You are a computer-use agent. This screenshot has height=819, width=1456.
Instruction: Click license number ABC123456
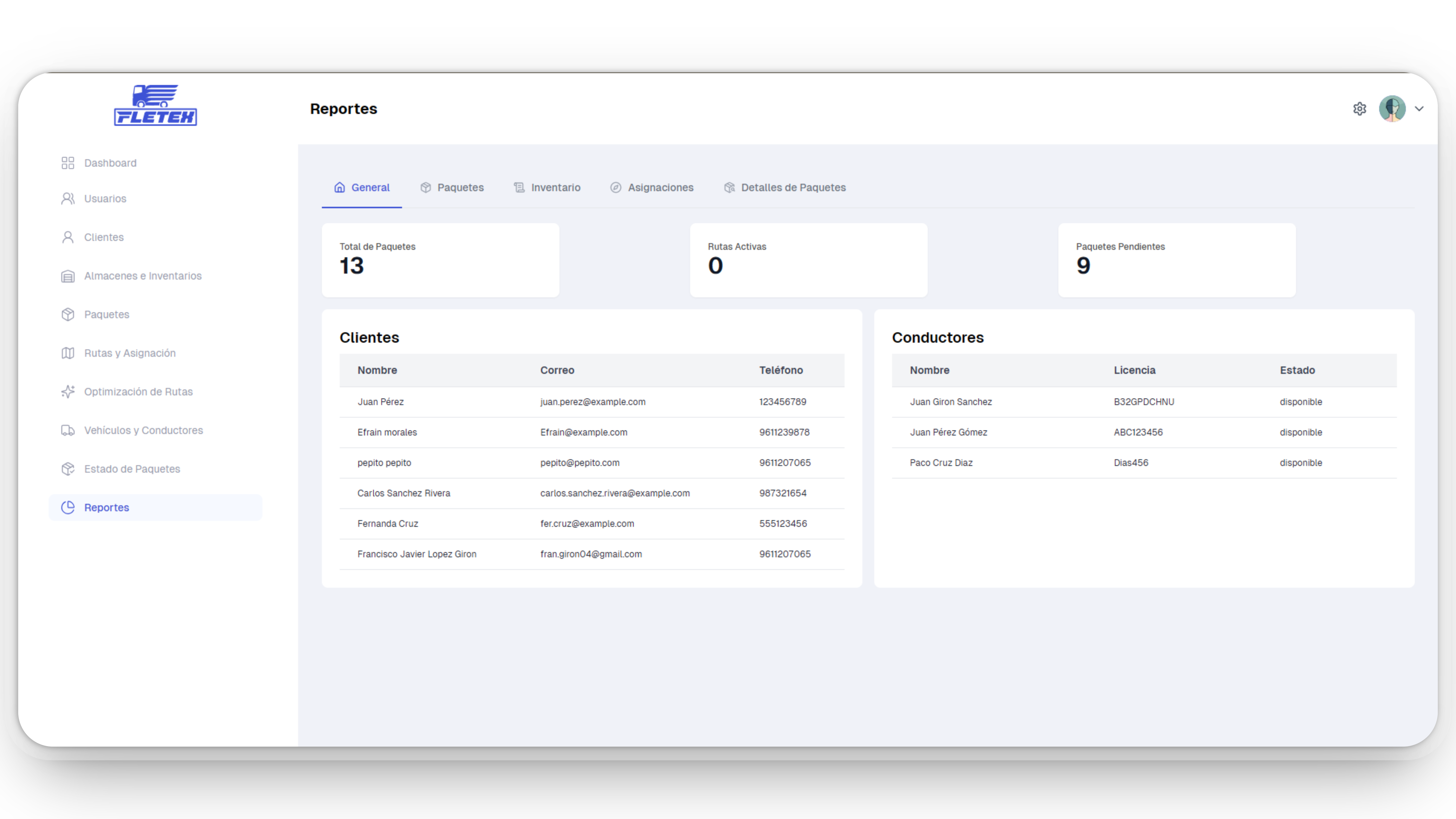[1138, 433]
